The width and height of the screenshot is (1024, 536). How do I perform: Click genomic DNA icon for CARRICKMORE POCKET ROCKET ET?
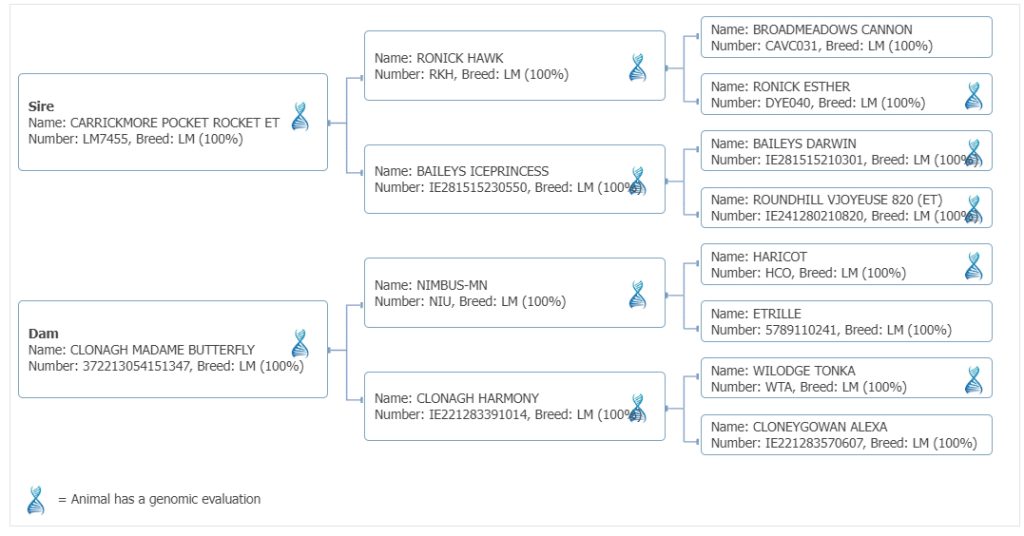click(x=300, y=116)
